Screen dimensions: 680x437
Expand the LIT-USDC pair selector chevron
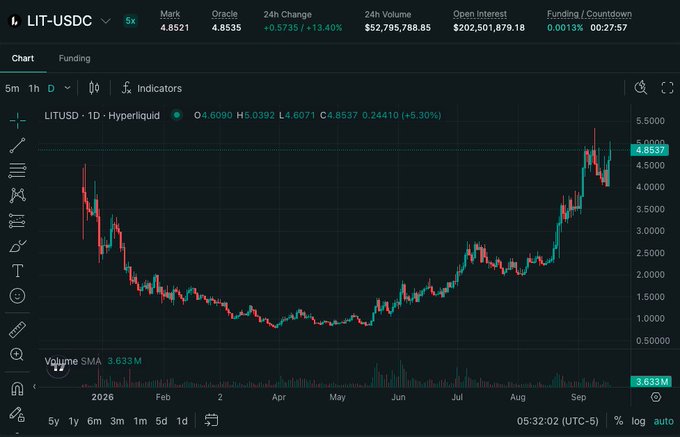[x=106, y=21]
